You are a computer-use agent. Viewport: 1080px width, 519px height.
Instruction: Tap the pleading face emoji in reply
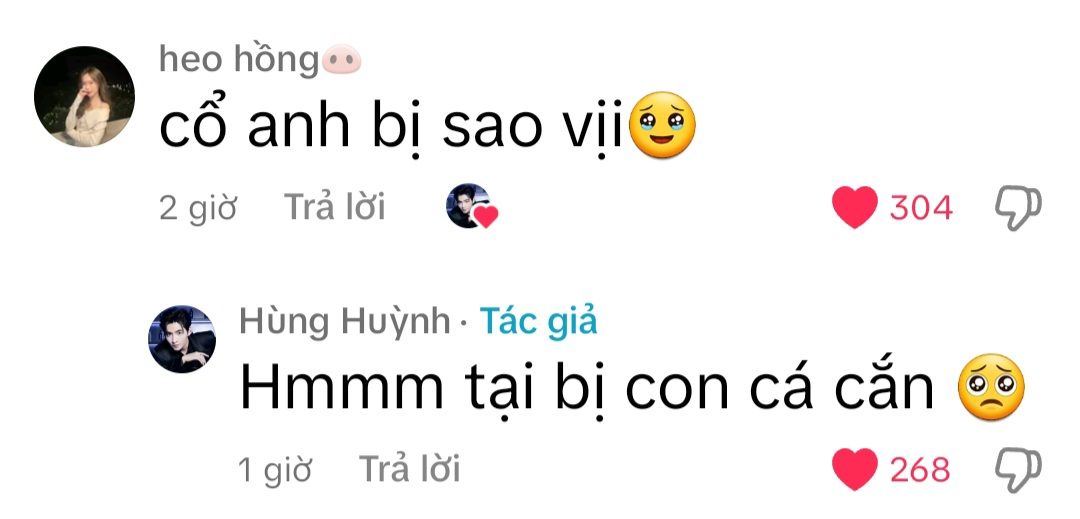991,388
